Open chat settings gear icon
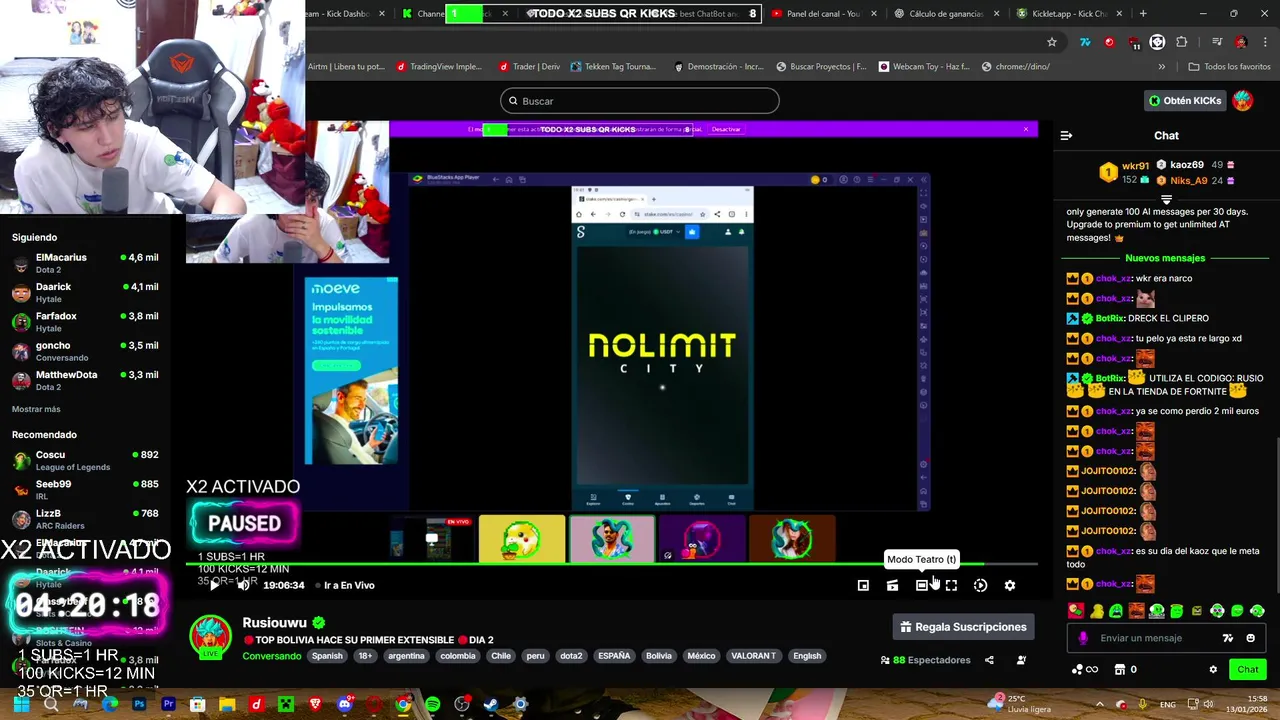Image resolution: width=1280 pixels, height=720 pixels. [x=1213, y=669]
